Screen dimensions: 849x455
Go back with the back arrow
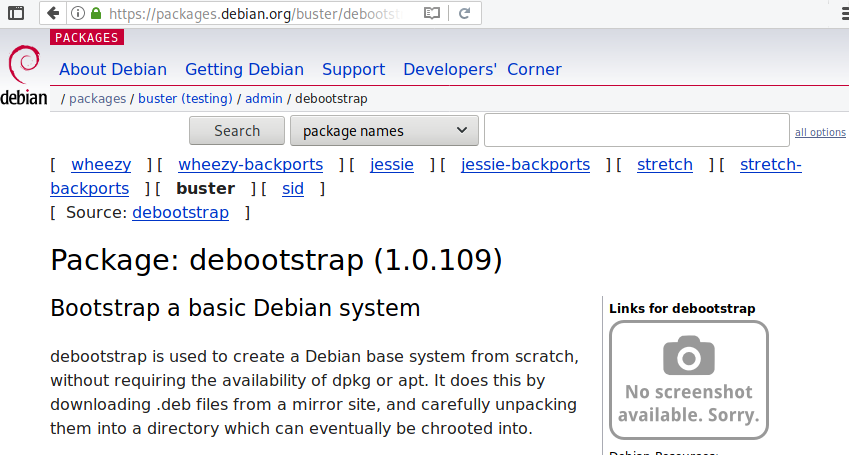coord(53,13)
